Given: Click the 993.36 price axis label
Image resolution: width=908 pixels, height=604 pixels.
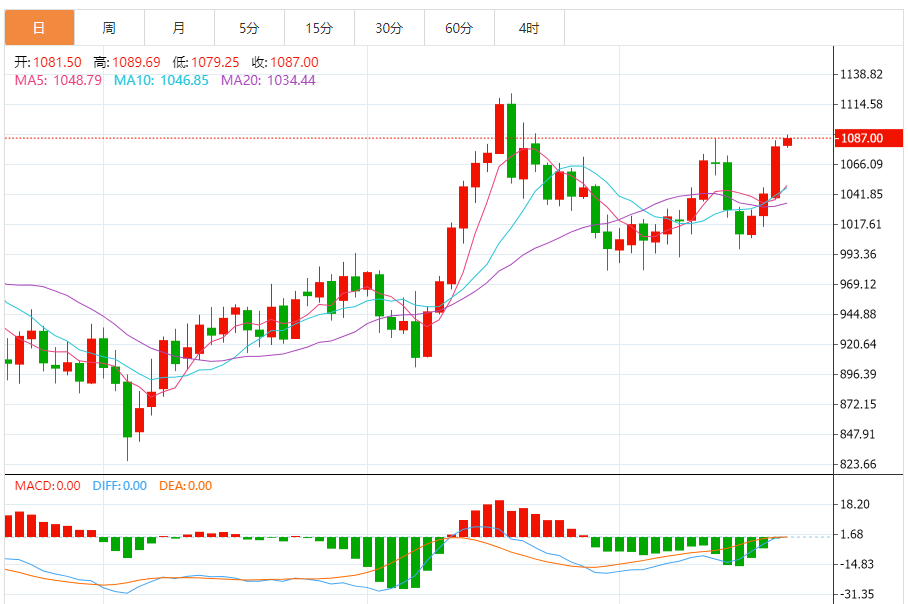Looking at the screenshot, I should pos(858,254).
